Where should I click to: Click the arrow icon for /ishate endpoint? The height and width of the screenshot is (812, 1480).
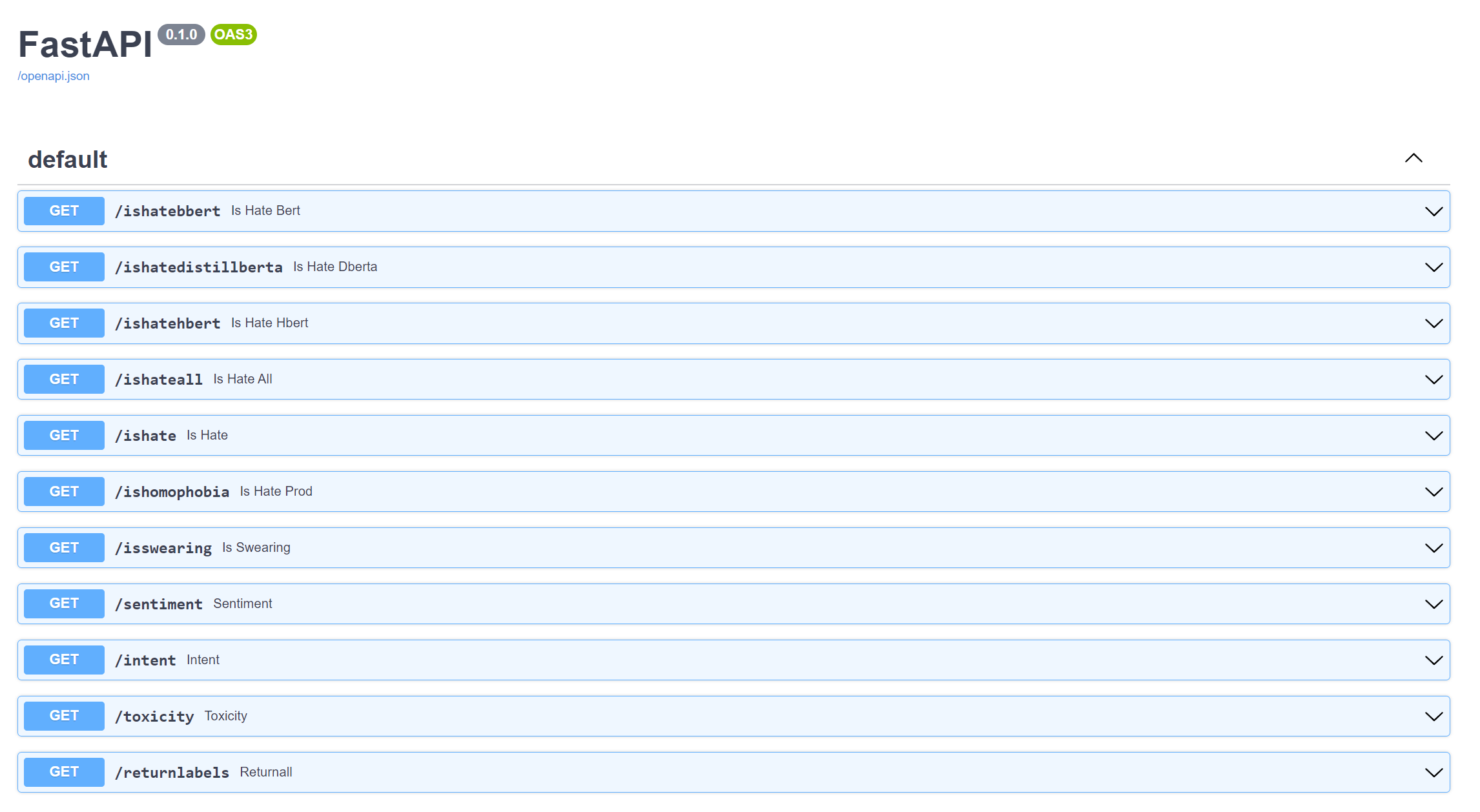click(x=1434, y=436)
